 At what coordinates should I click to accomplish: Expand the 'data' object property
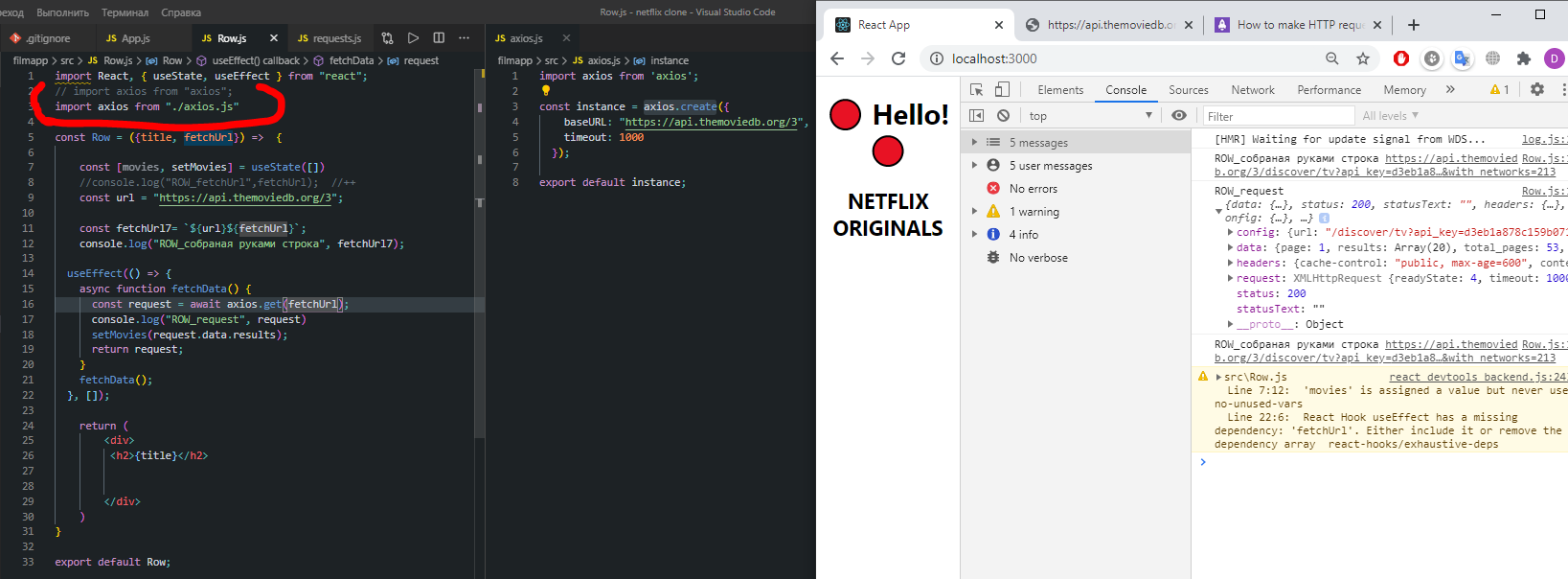tap(1231, 247)
